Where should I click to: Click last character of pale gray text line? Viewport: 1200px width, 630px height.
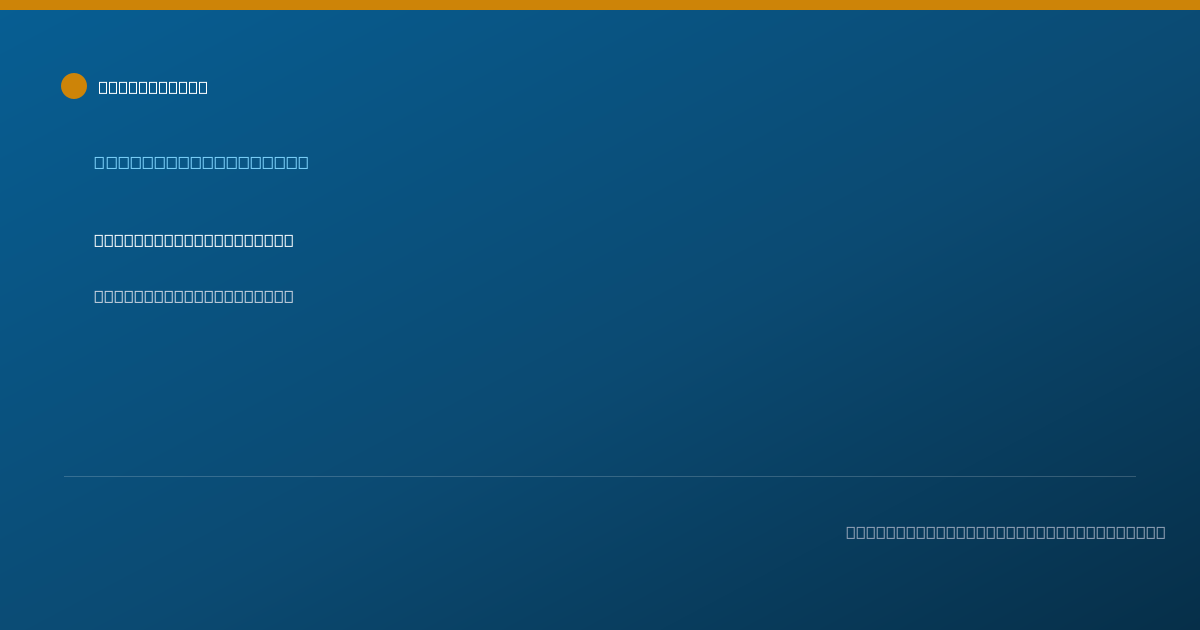(x=289, y=296)
